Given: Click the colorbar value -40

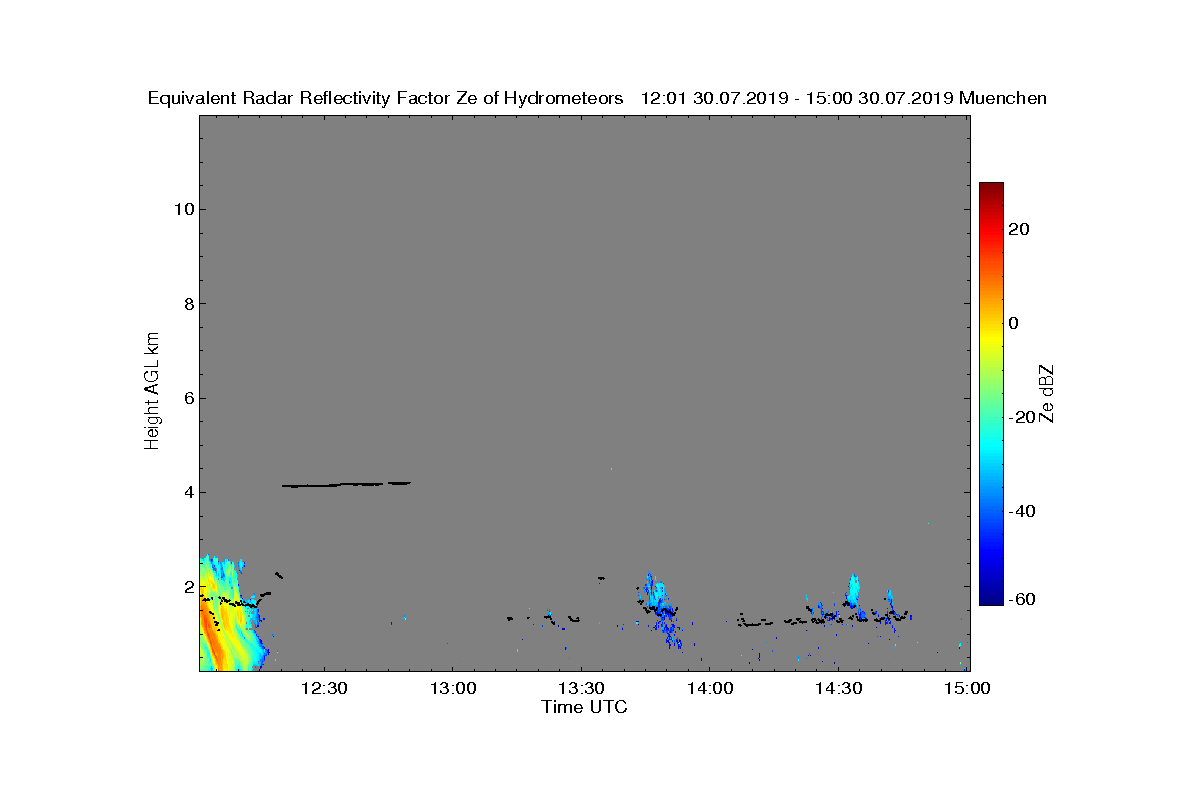Looking at the screenshot, I should (1022, 511).
